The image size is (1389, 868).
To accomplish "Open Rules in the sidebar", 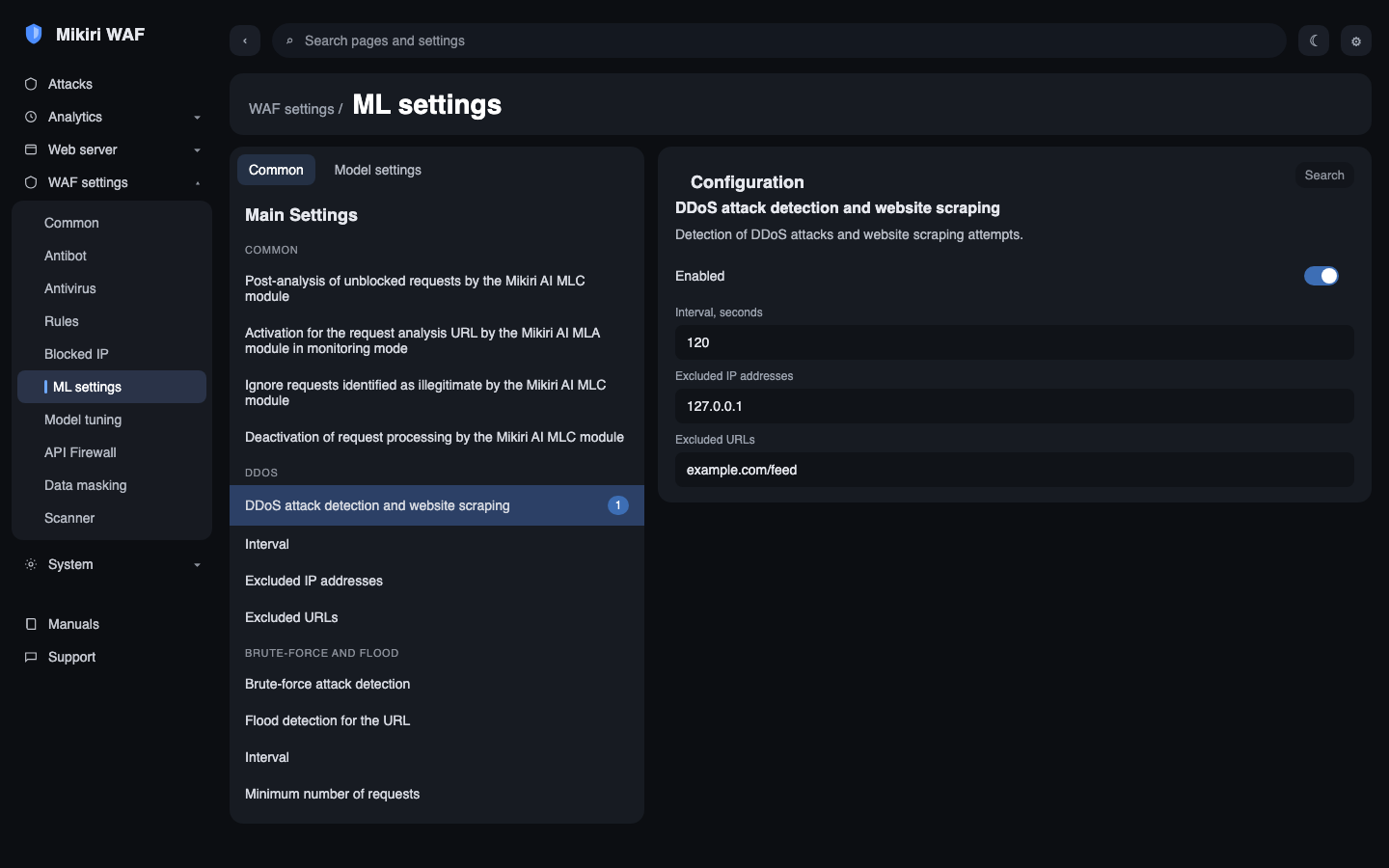I will [x=112, y=321].
